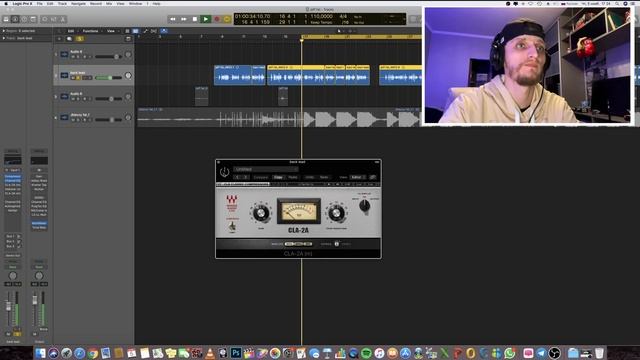This screenshot has height=360, width=640.
Task: Toggle the Inspector button in control bar
Action: click(15, 19)
